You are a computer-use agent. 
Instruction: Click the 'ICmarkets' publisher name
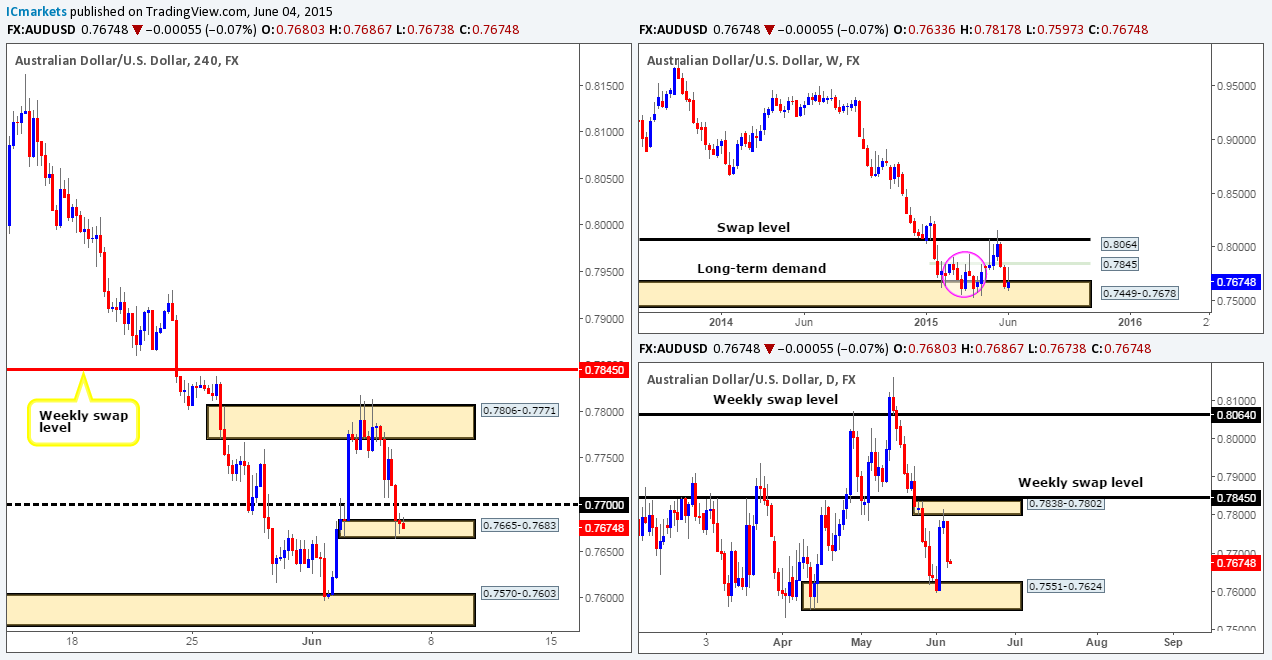[37, 12]
